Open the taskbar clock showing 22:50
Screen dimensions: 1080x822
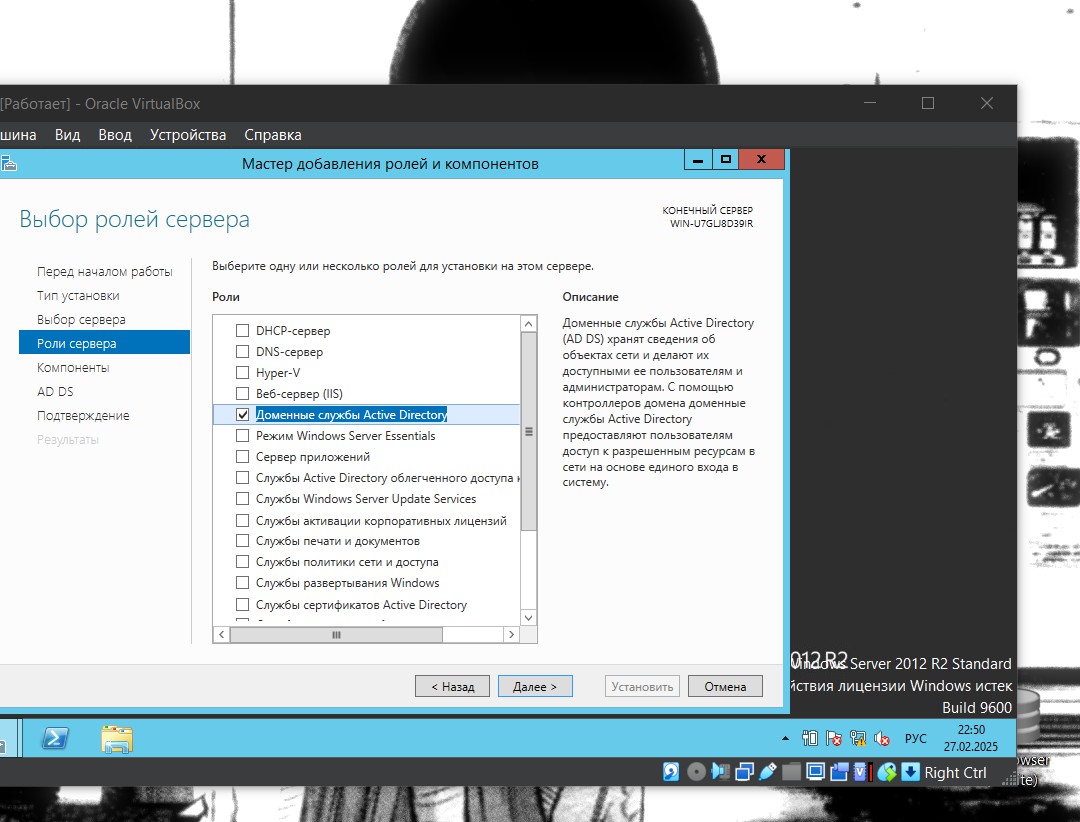click(x=971, y=738)
